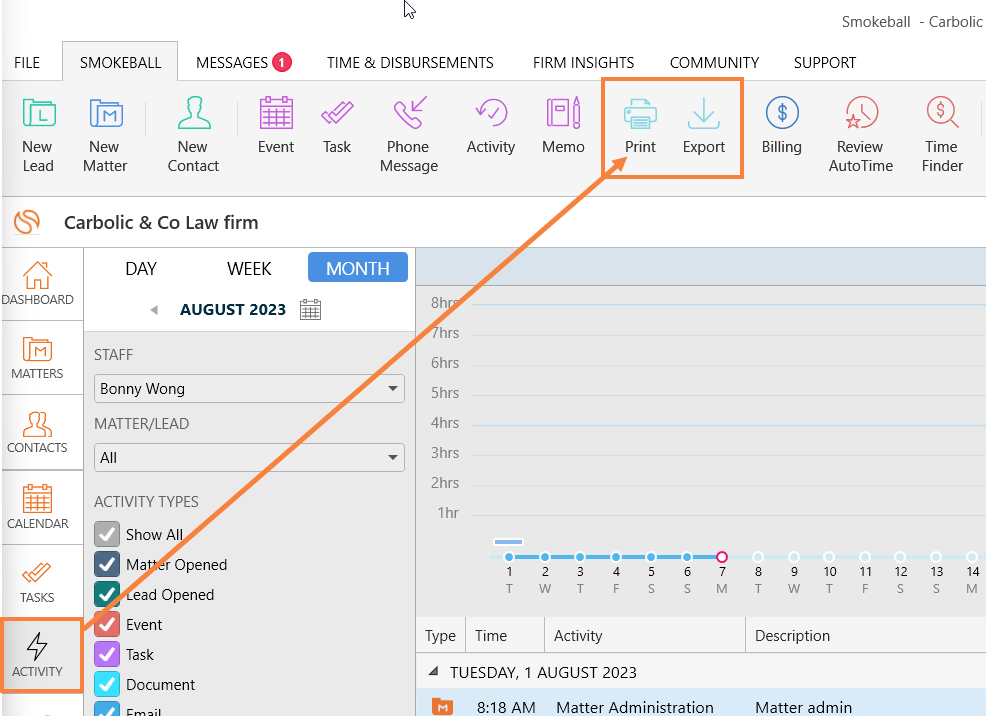986x716 pixels.
Task: Click the orange matter icon in 8:18 AM row
Action: tap(442, 707)
